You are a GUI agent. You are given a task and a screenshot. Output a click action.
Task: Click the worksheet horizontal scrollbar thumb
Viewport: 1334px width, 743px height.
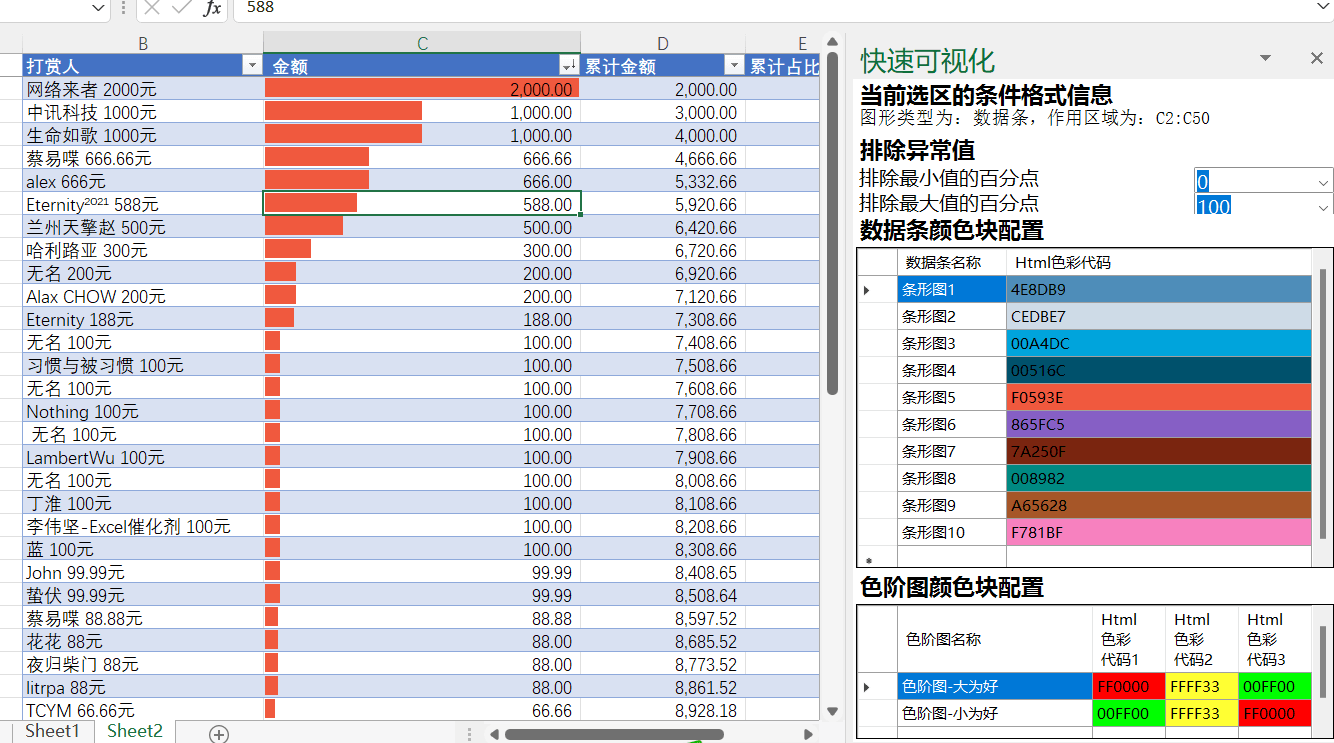(x=614, y=734)
